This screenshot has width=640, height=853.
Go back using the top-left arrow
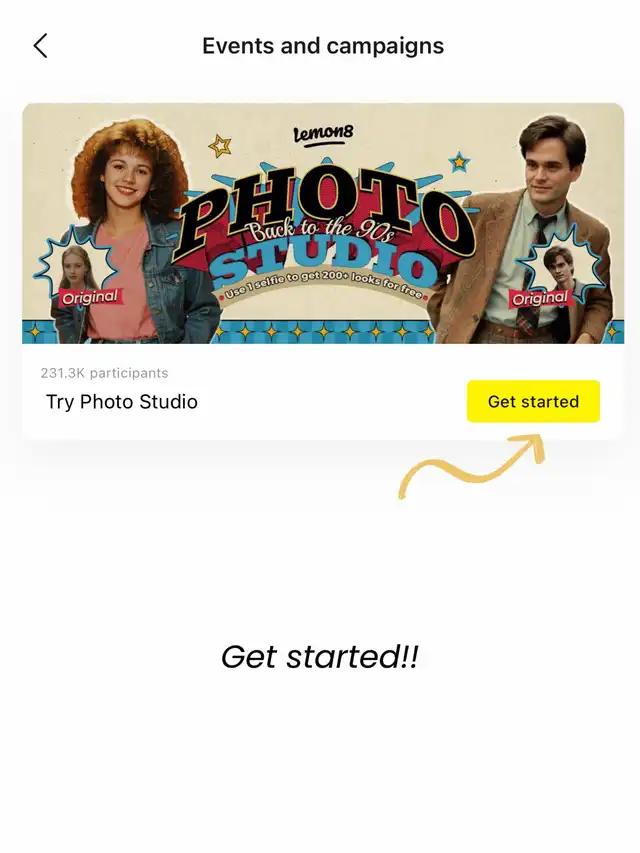[41, 46]
